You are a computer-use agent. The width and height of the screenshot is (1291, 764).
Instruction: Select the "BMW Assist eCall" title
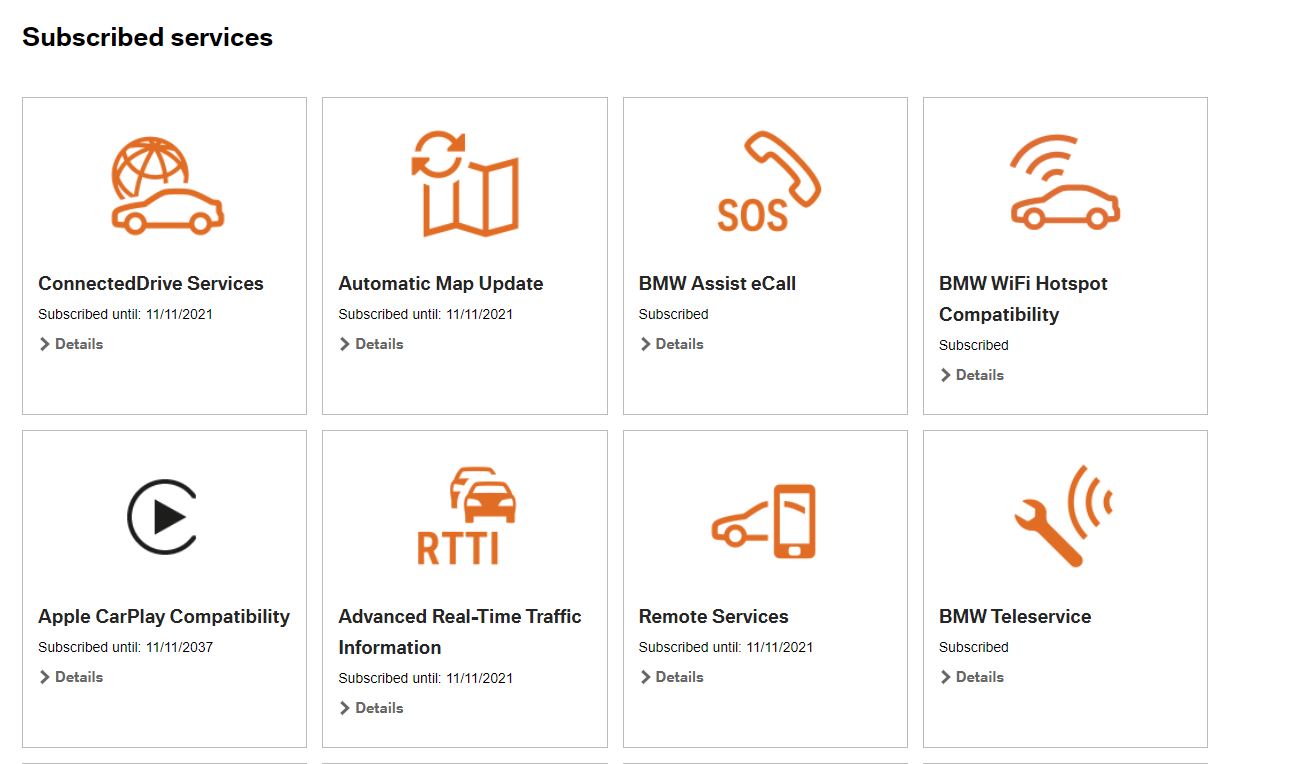(717, 283)
